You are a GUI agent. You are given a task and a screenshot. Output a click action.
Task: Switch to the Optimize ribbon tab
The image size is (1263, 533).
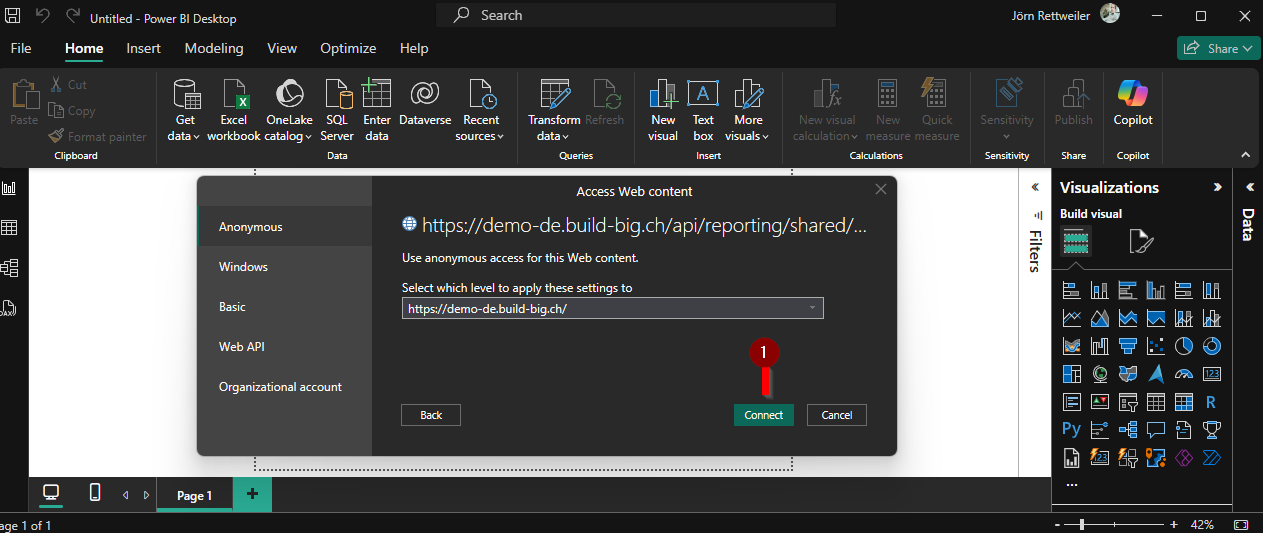click(348, 48)
